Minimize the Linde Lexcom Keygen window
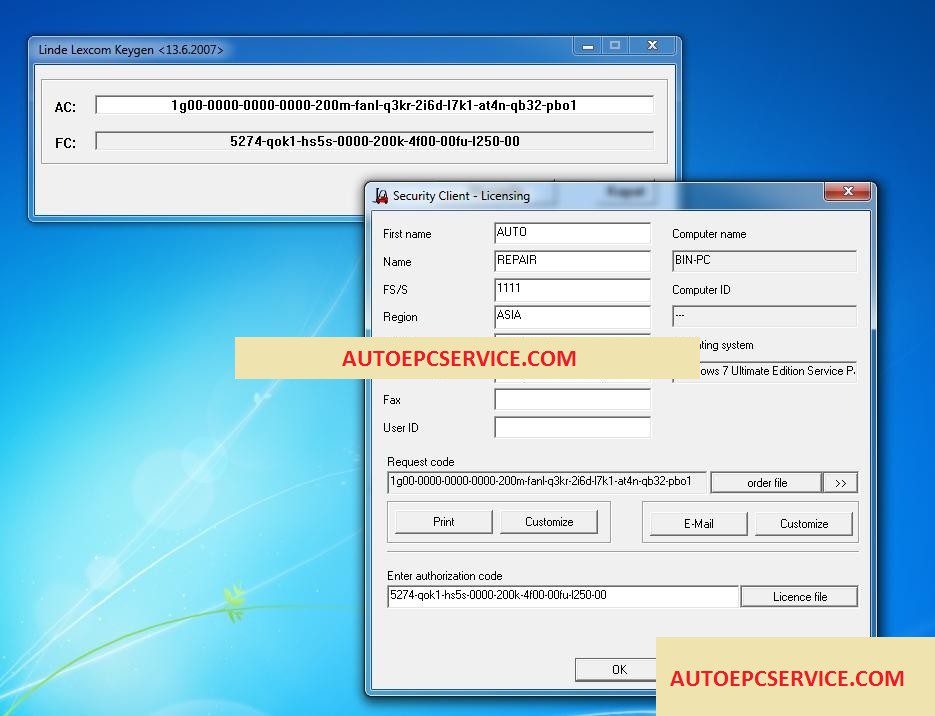935x716 pixels. (587, 46)
